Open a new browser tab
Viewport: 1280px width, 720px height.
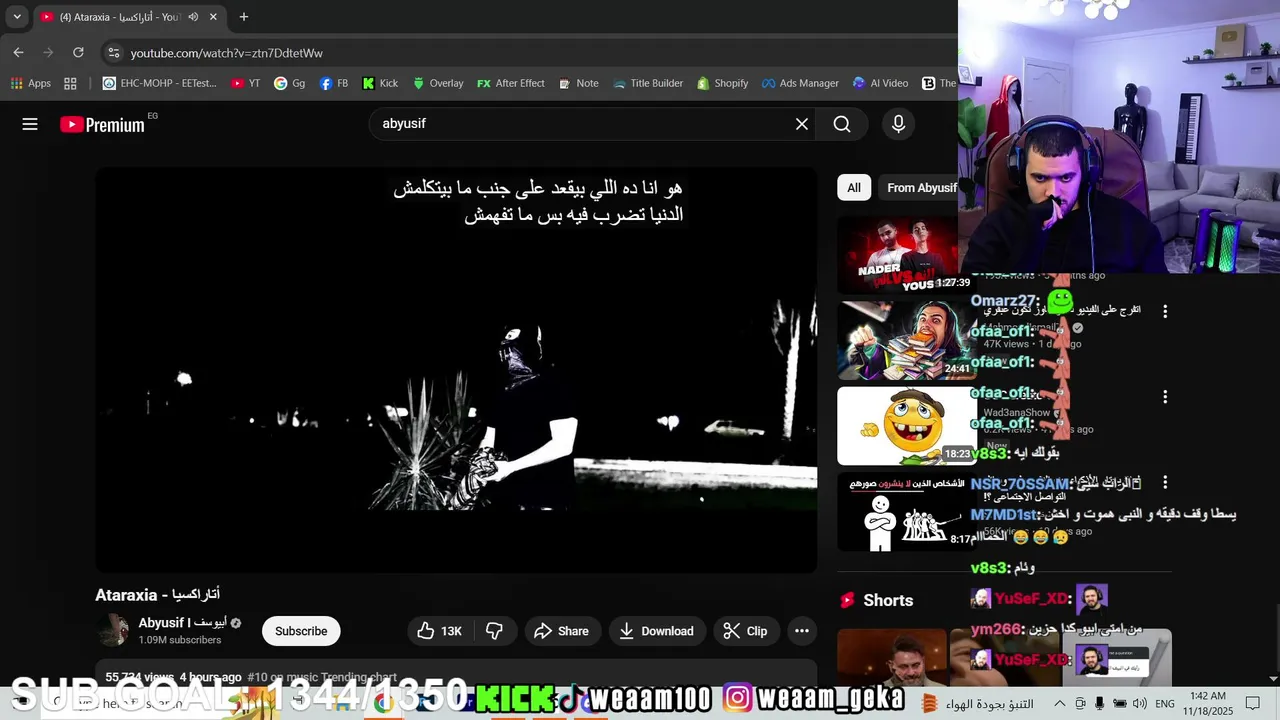243,17
